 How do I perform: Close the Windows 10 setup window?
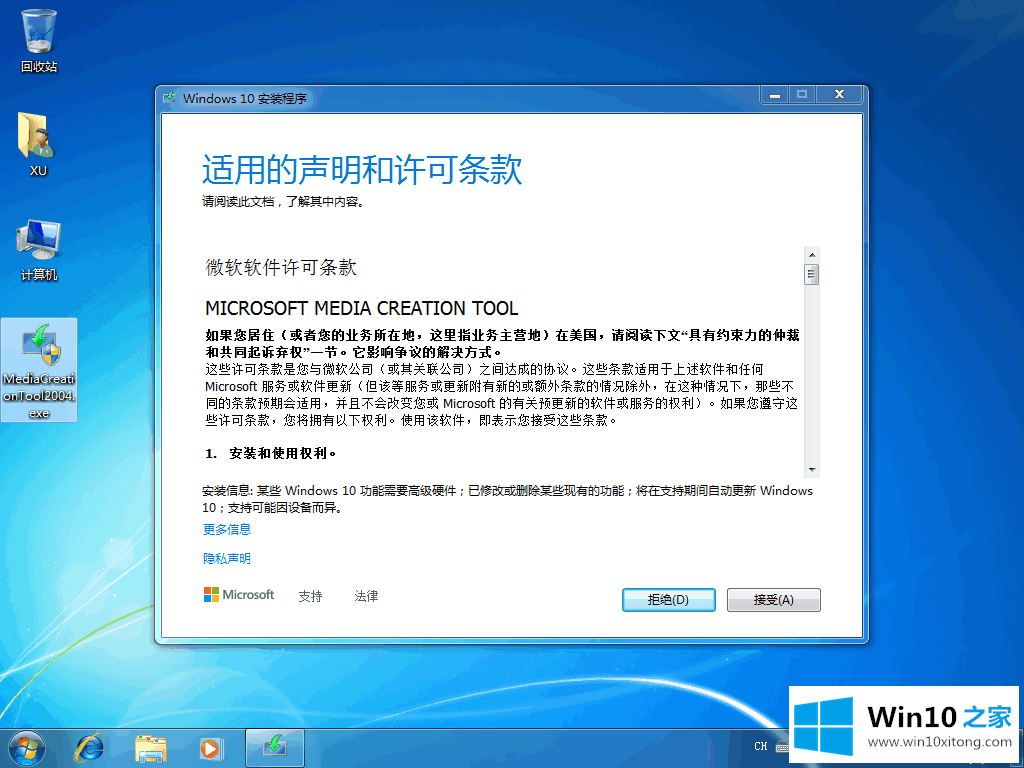840,95
